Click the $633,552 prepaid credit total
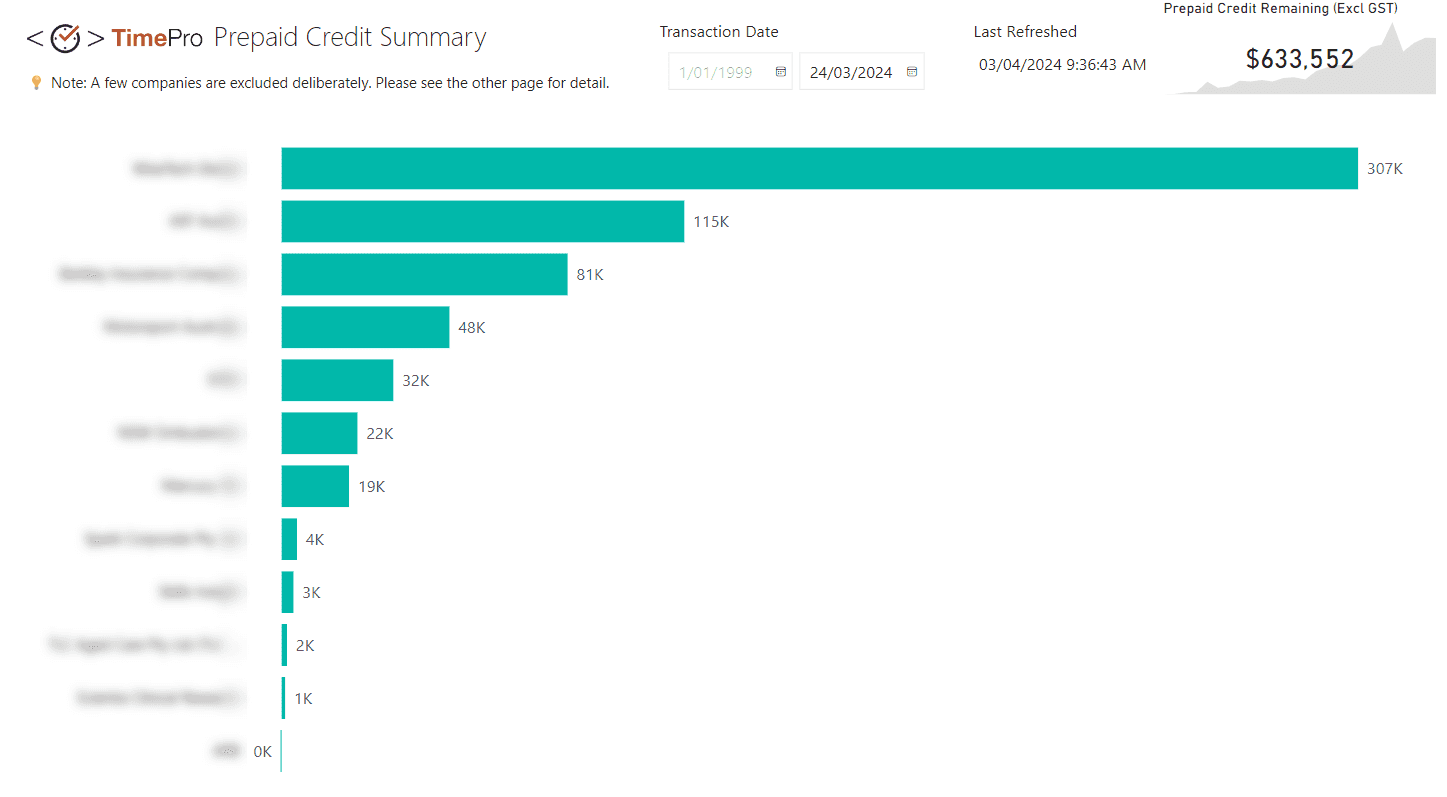The width and height of the screenshot is (1447, 797). point(1299,60)
